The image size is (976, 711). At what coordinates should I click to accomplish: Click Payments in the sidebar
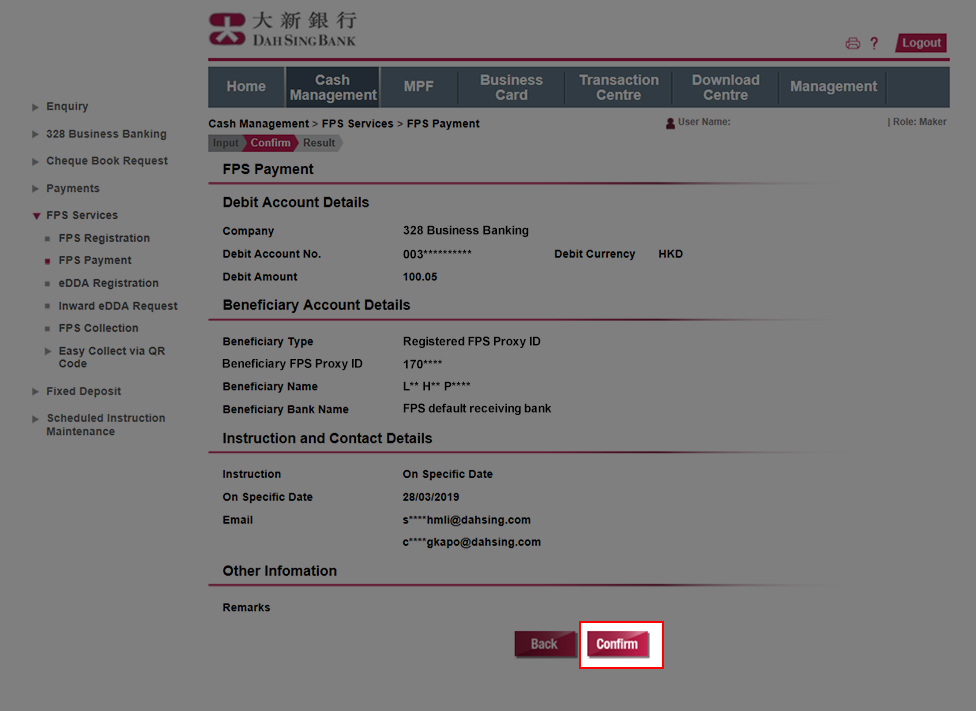click(73, 189)
